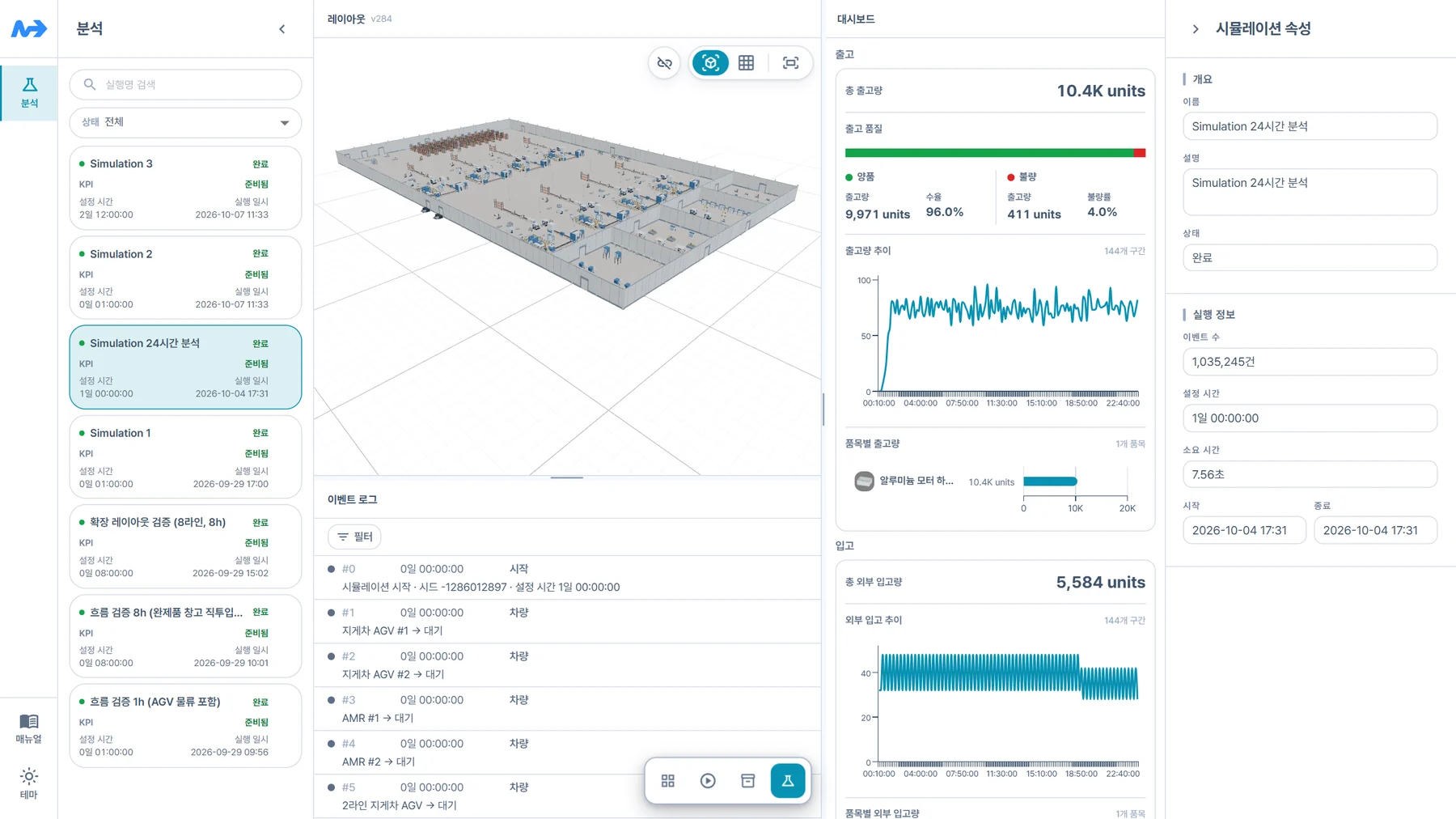Click the 설정 시간 field in properties panel

click(x=1310, y=418)
